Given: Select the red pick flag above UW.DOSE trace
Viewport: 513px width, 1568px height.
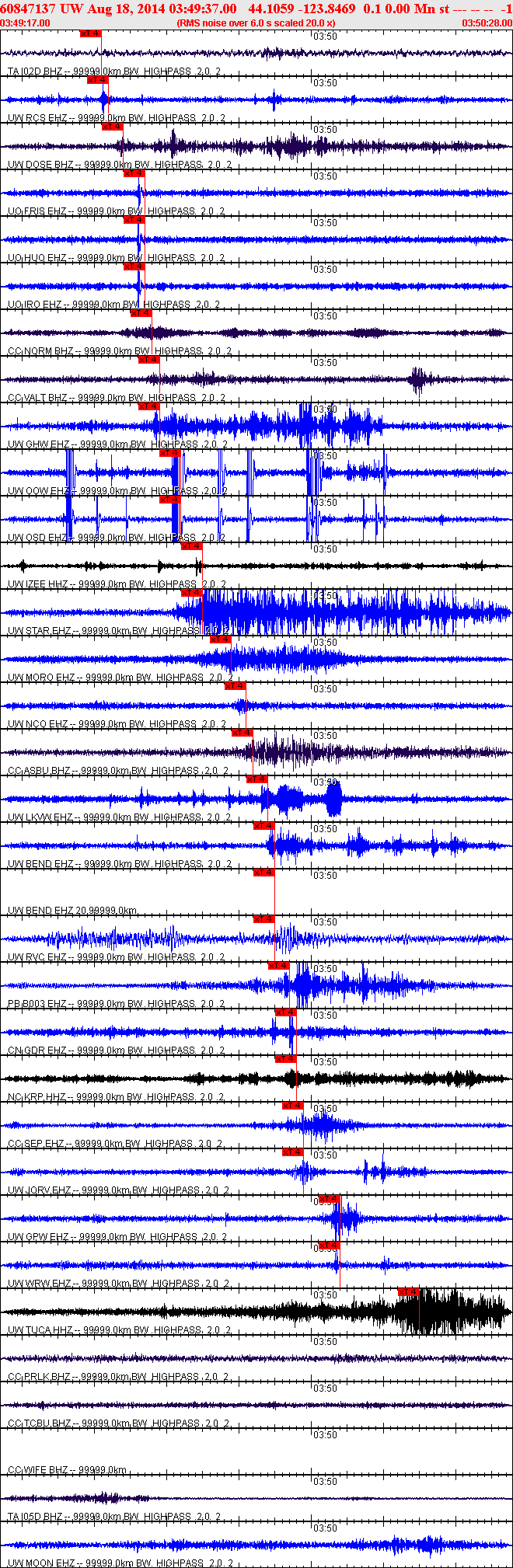Looking at the screenshot, I should (x=113, y=127).
